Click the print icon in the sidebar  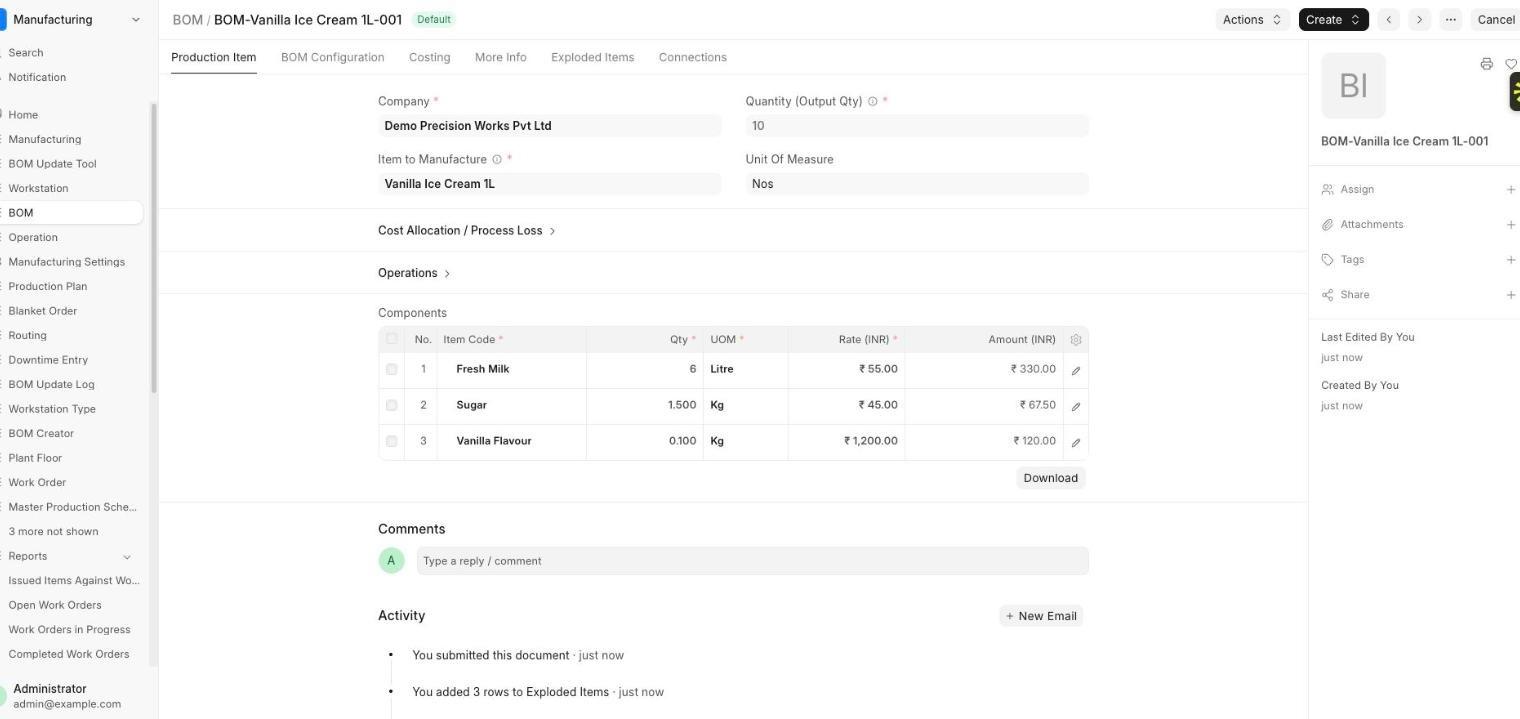1486,64
